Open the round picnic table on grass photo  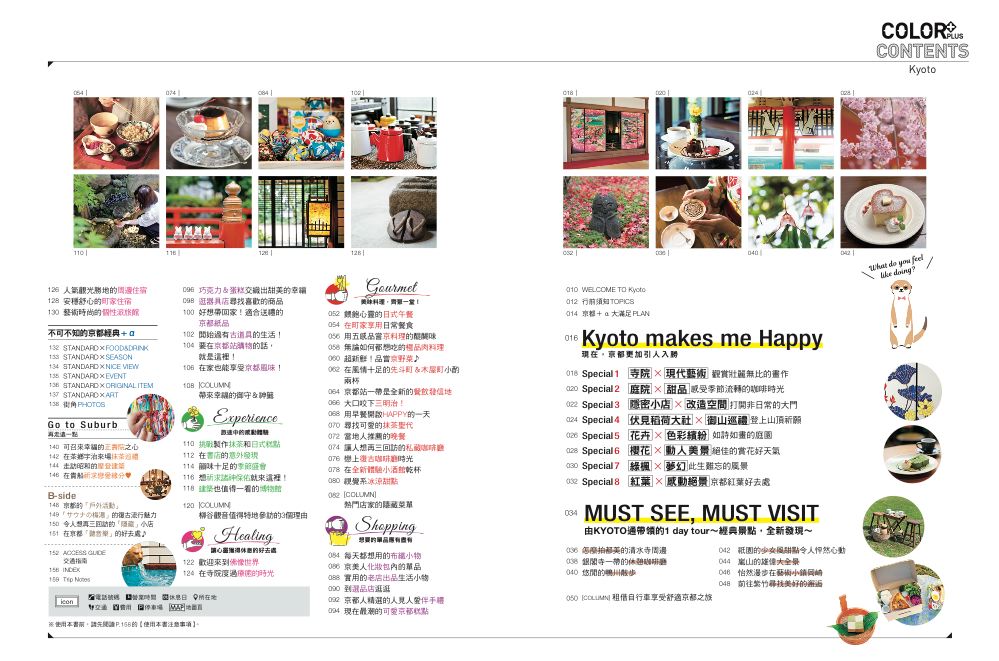[893, 526]
